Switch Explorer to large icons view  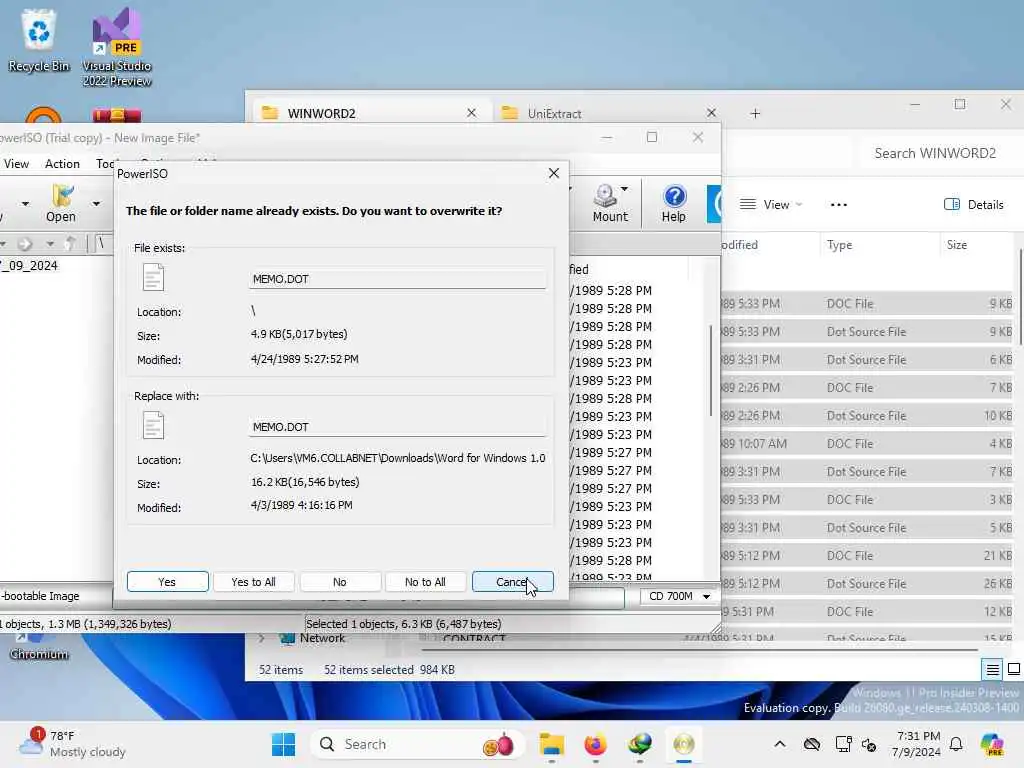1014,669
